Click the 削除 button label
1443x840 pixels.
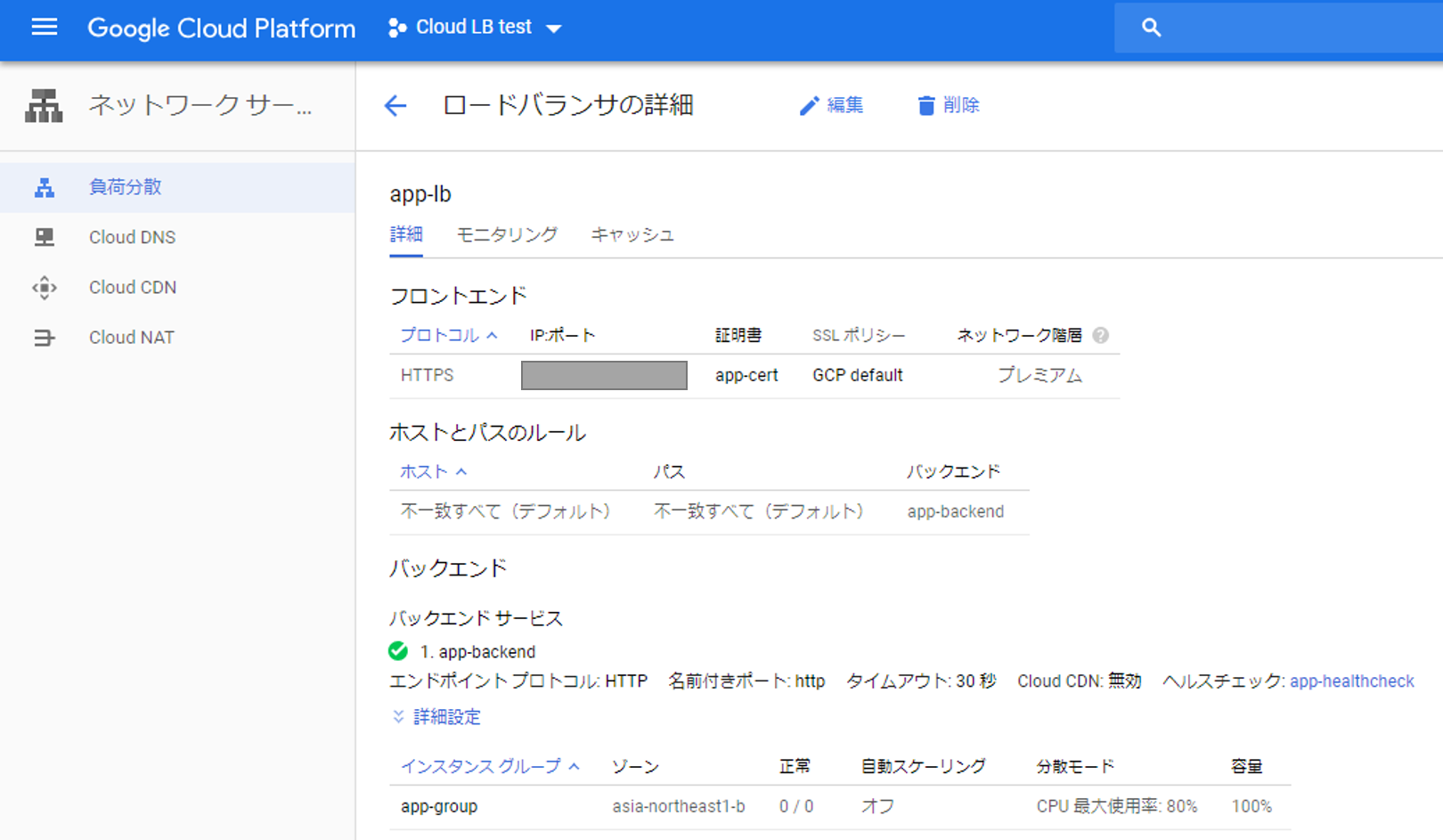(961, 105)
